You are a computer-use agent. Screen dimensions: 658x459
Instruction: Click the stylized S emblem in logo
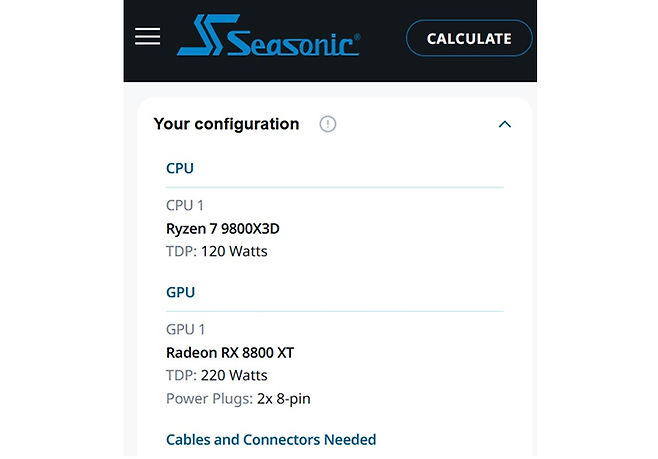pyautogui.click(x=201, y=38)
